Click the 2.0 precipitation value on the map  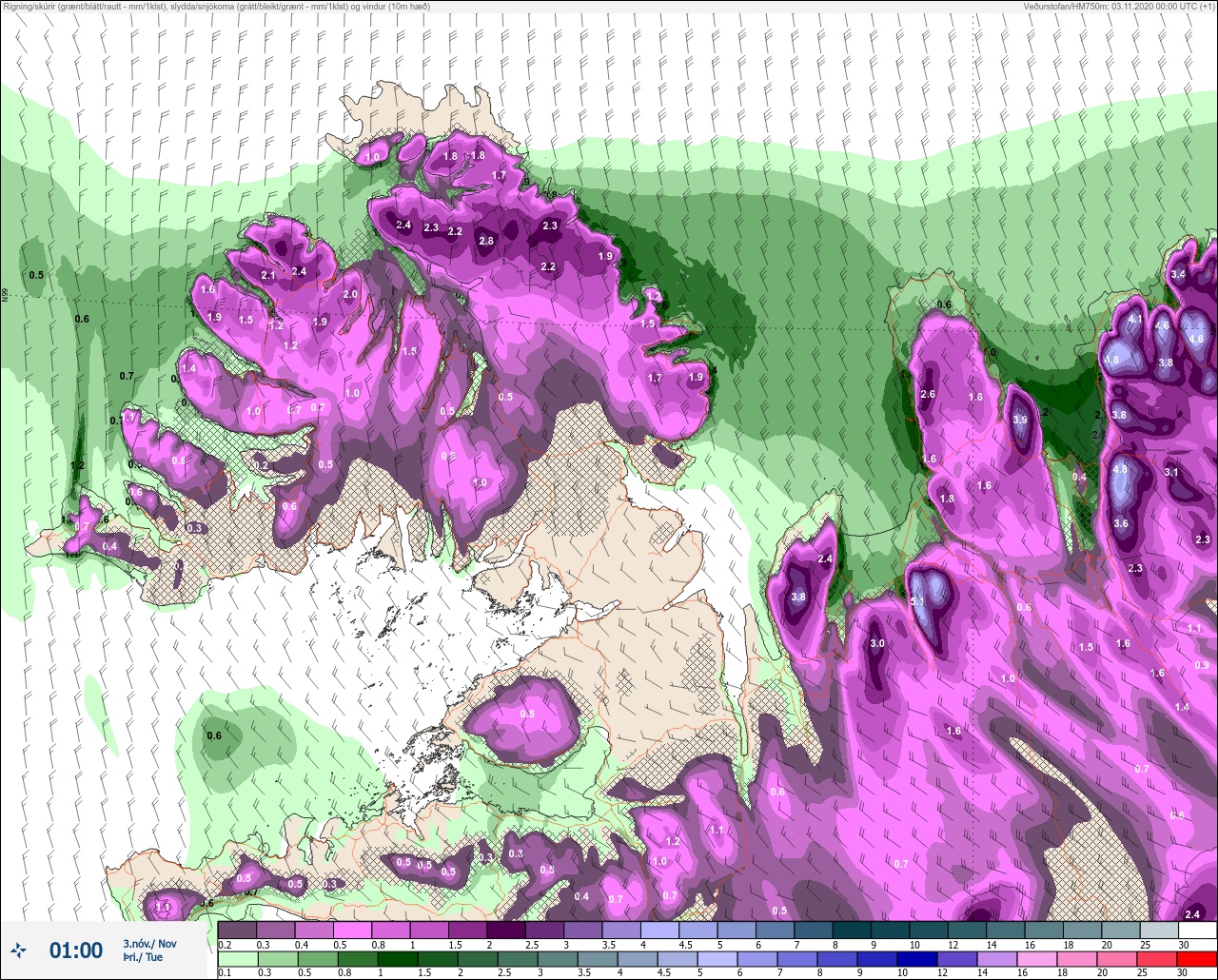click(350, 295)
